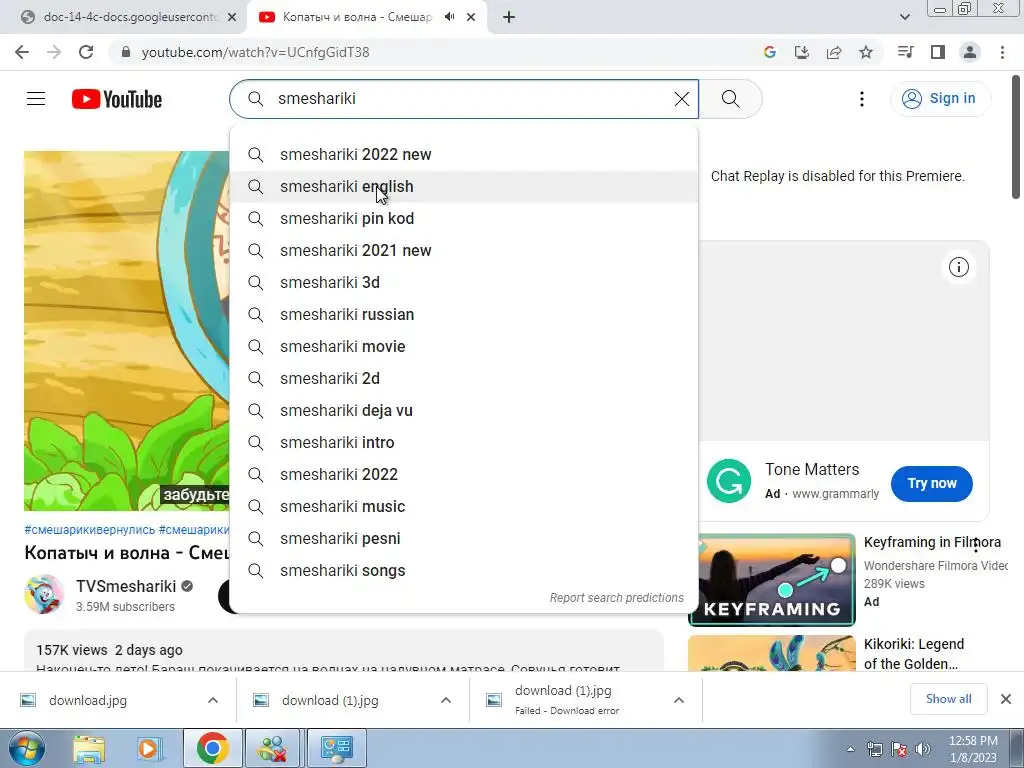1024x768 pixels.
Task: Expand options for failed download (1).jpg
Action: tap(679, 700)
